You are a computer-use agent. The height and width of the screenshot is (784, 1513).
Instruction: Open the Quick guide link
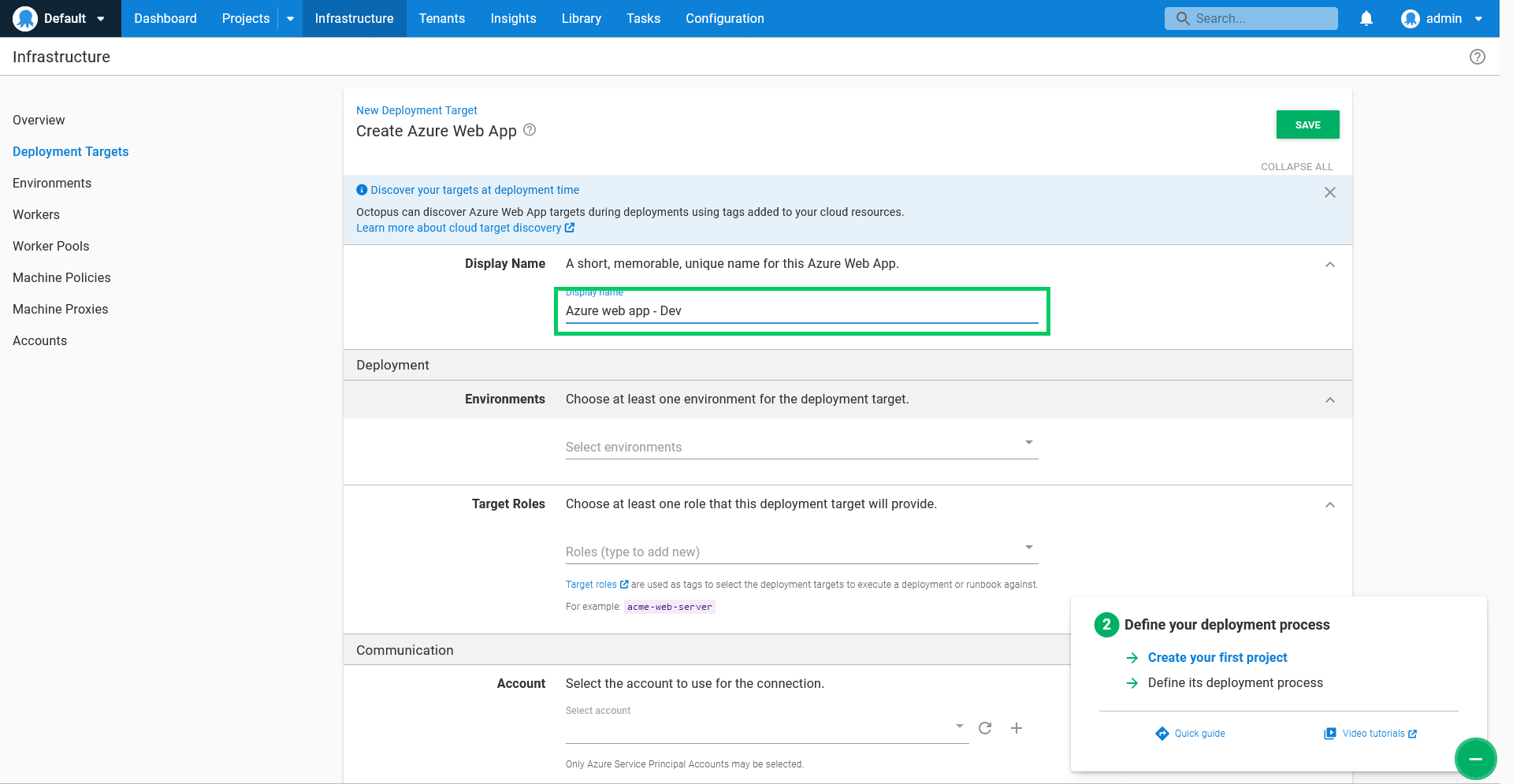pyautogui.click(x=1191, y=734)
